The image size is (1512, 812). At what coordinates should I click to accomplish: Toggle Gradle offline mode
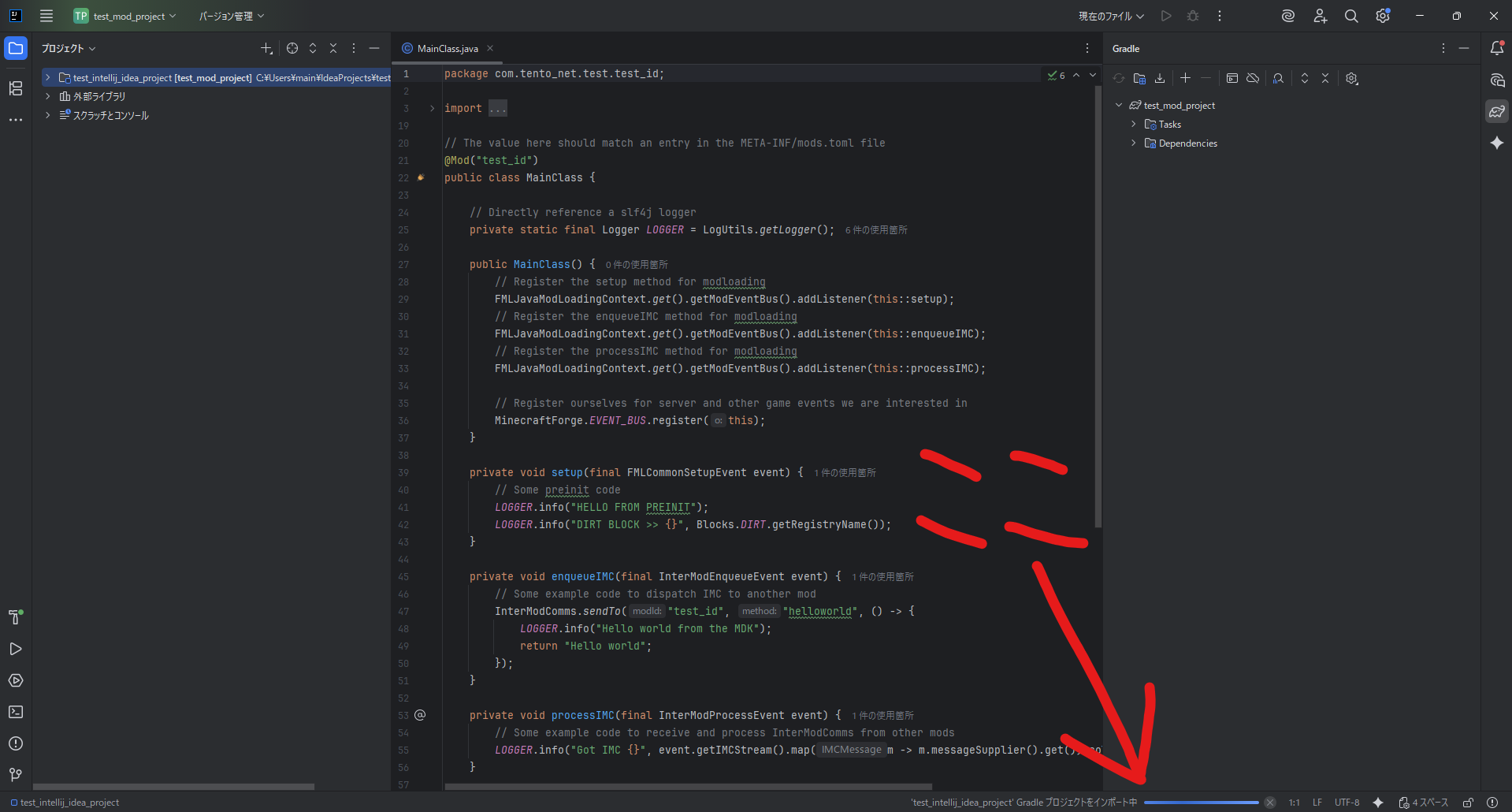point(1253,78)
